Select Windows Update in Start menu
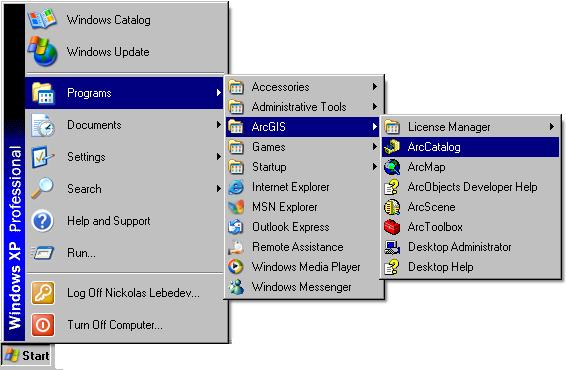This screenshot has height=370, width=566. pyautogui.click(x=125, y=52)
